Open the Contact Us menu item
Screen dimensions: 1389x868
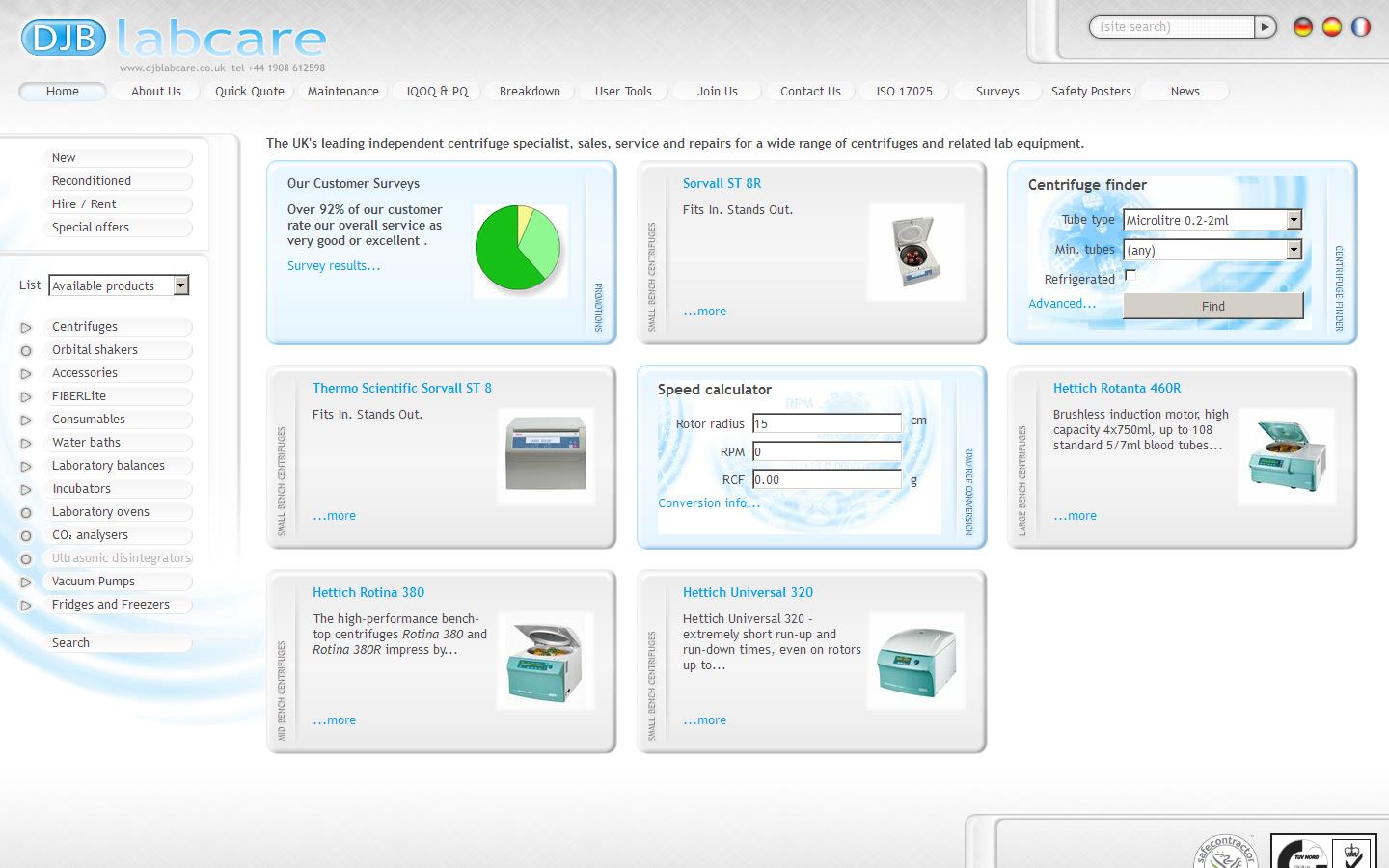pos(810,91)
